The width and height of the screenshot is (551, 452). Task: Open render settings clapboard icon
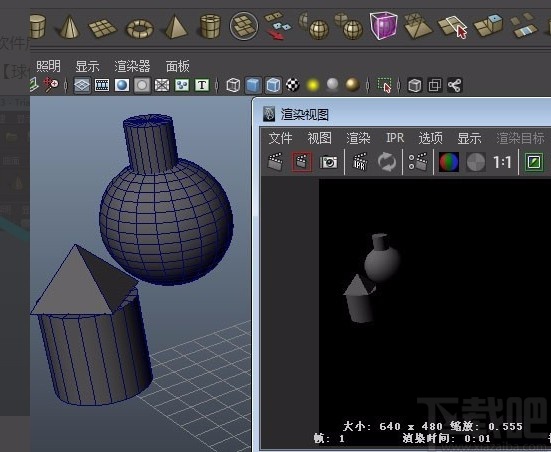click(x=418, y=162)
